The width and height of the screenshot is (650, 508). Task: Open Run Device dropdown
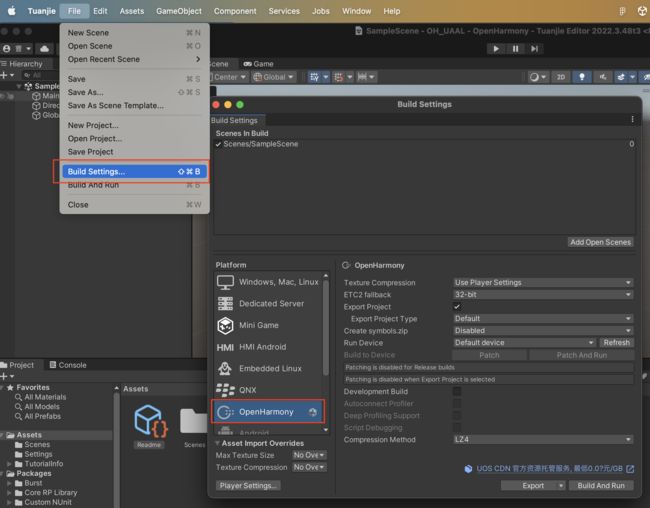(x=524, y=343)
